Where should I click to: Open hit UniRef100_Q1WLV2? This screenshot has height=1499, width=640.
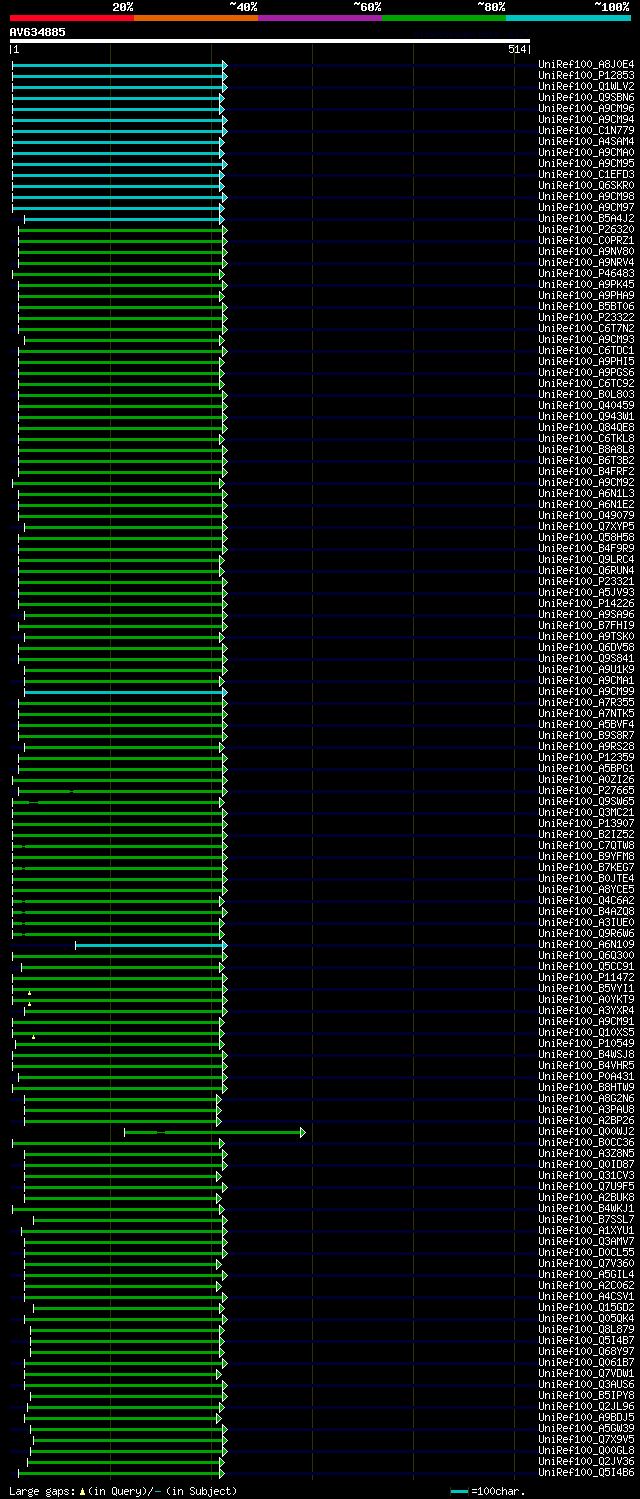click(586, 86)
